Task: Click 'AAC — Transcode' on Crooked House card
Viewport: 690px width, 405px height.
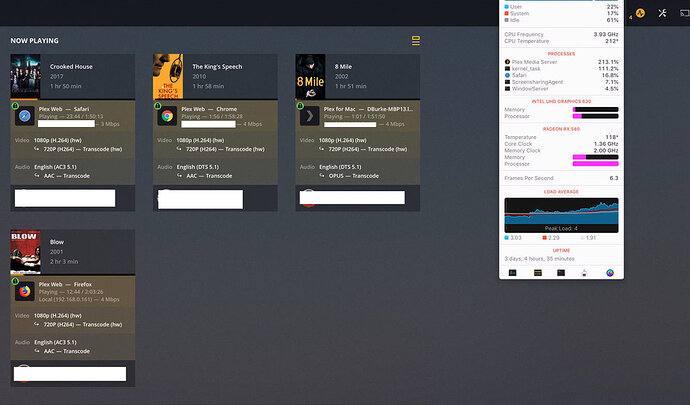Action: coord(66,176)
